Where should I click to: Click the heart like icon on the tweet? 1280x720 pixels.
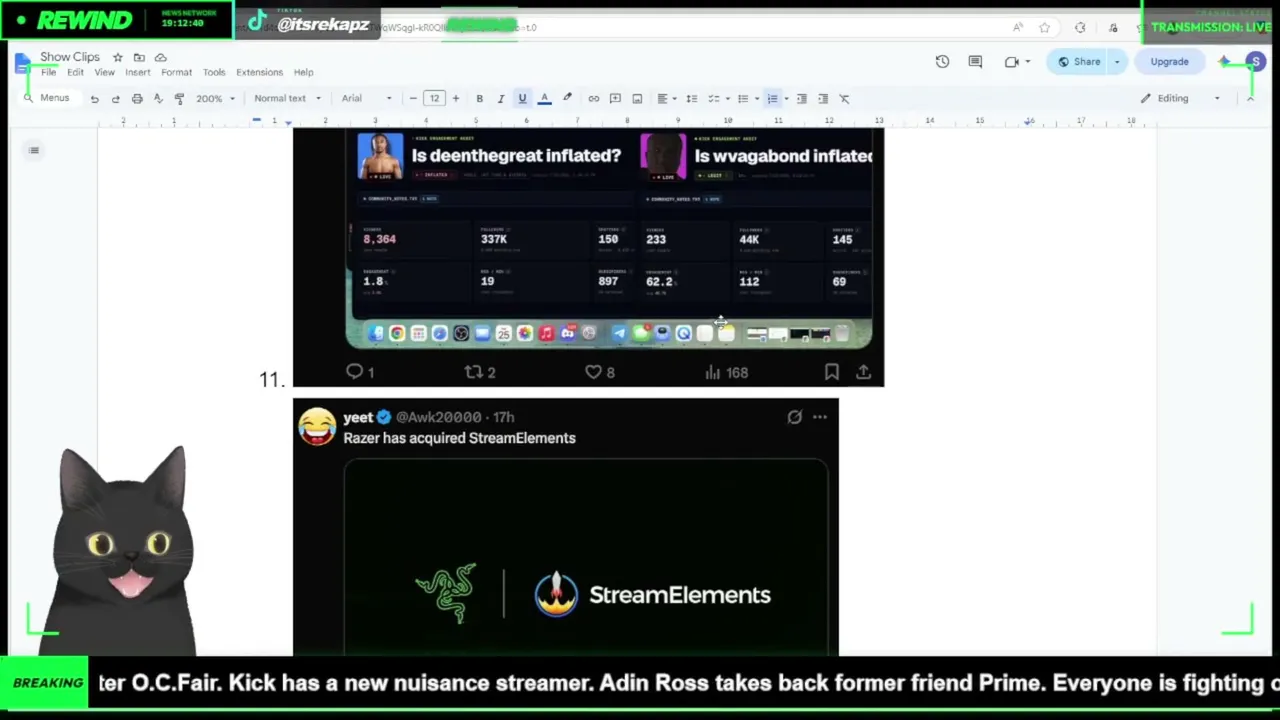(x=593, y=372)
